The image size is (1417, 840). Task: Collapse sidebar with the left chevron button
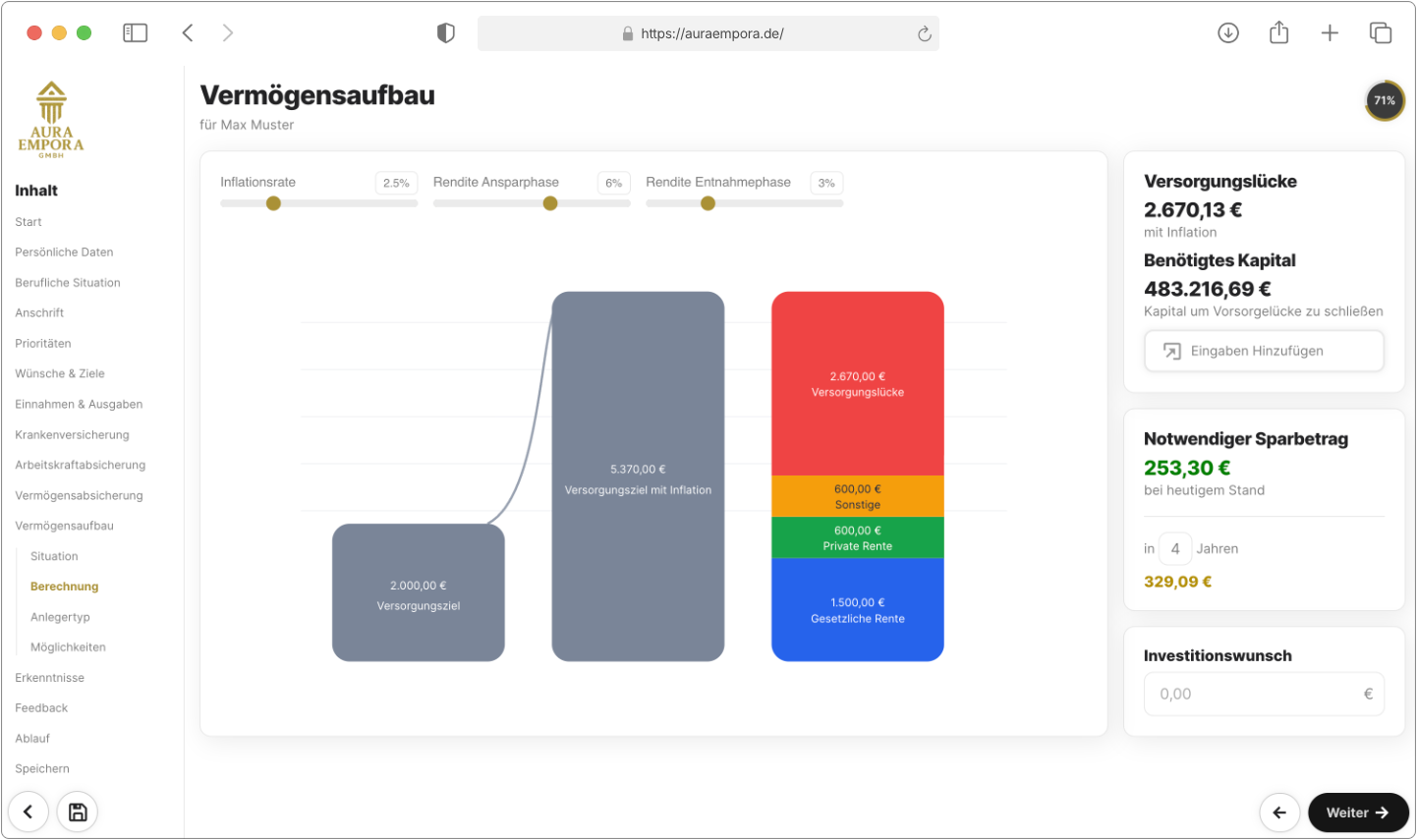click(x=28, y=812)
